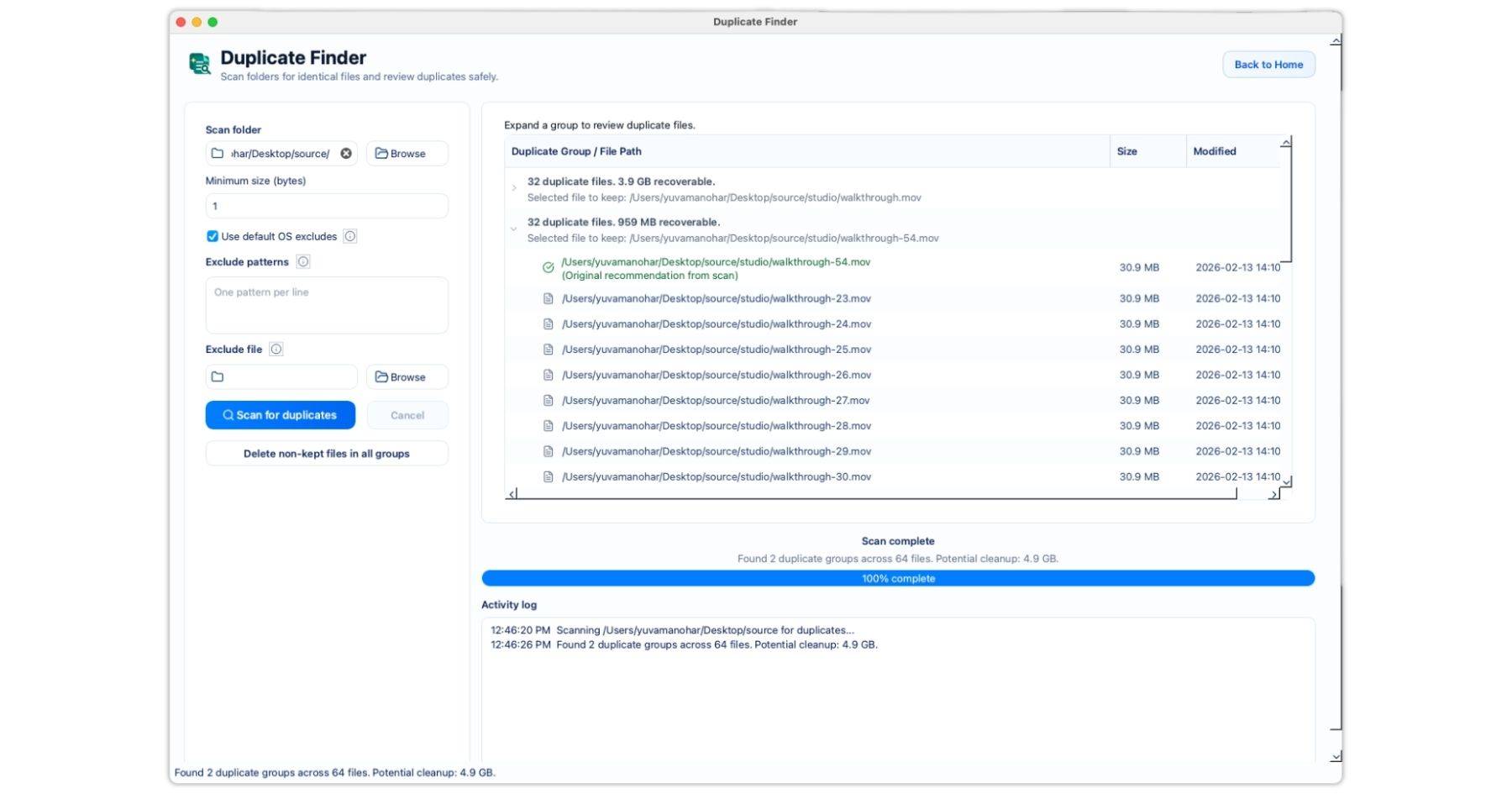1512x794 pixels.
Task: Click the 32 duplicate files 959 MB recoverable title
Action: (x=623, y=222)
